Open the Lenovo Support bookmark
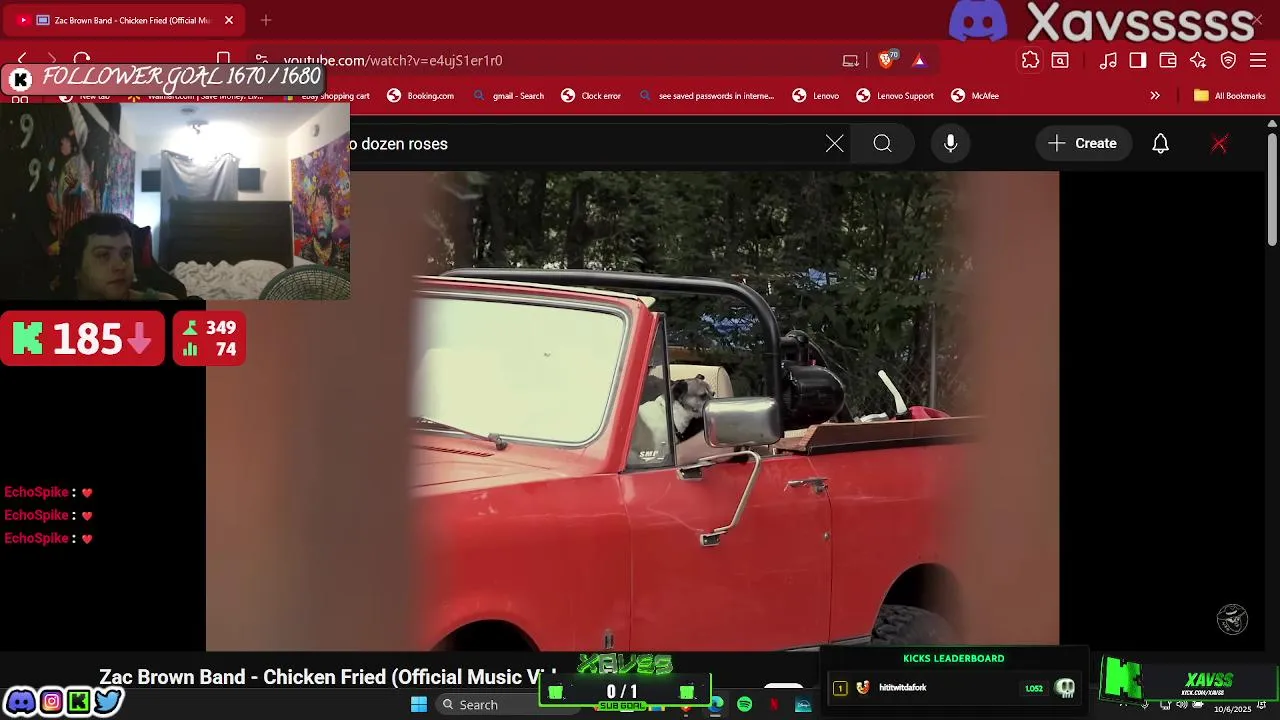 pyautogui.click(x=895, y=96)
